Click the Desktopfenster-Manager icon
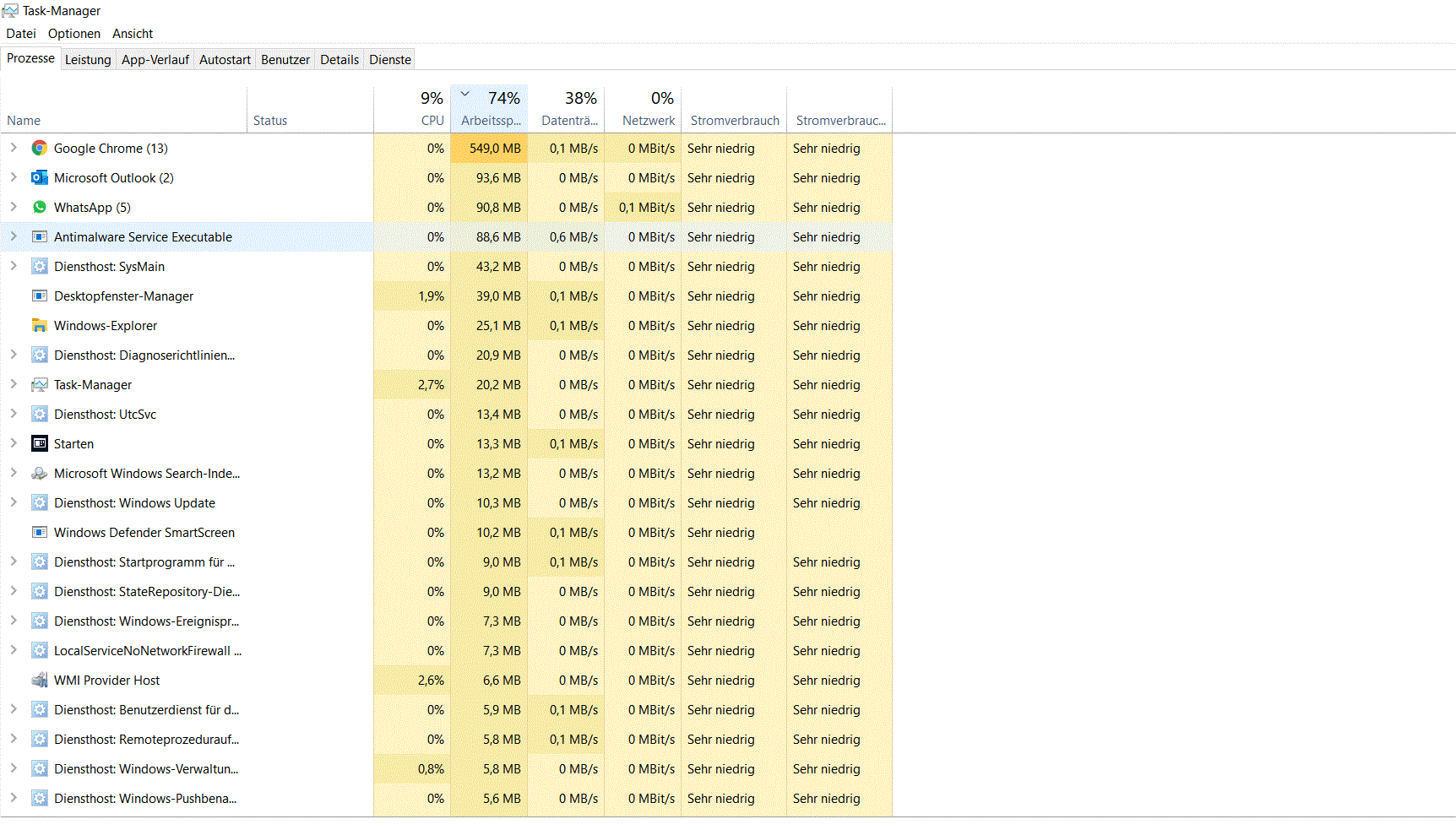This screenshot has width=1456, height=830. [40, 296]
